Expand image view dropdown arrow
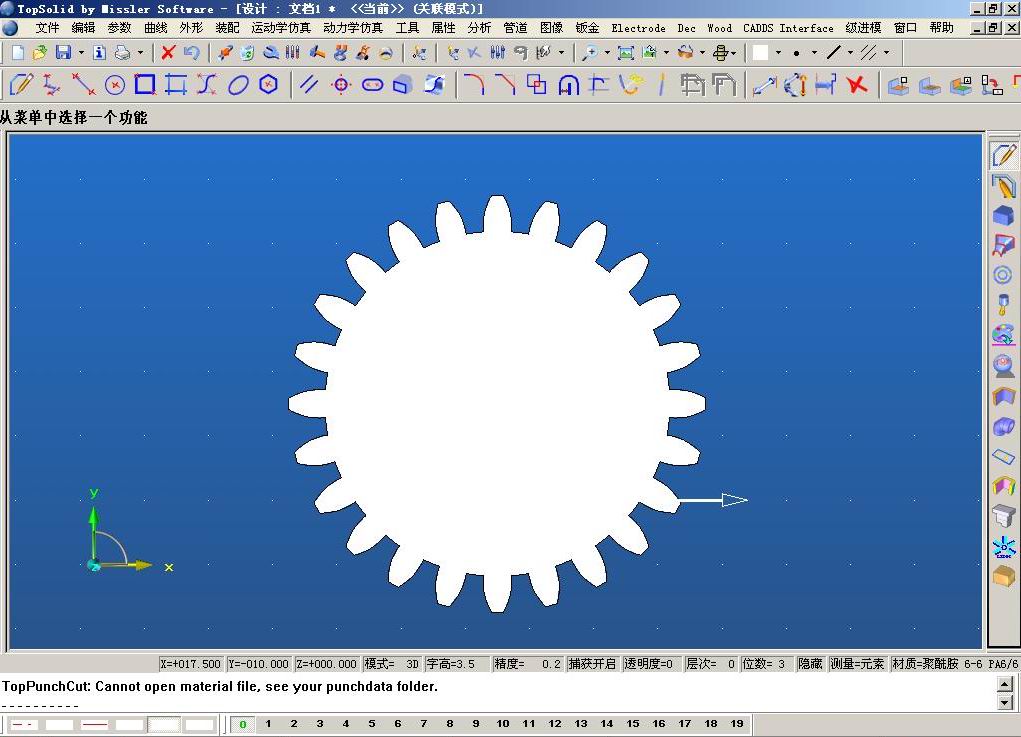Screen dimensions: 1021x737 click(666, 53)
